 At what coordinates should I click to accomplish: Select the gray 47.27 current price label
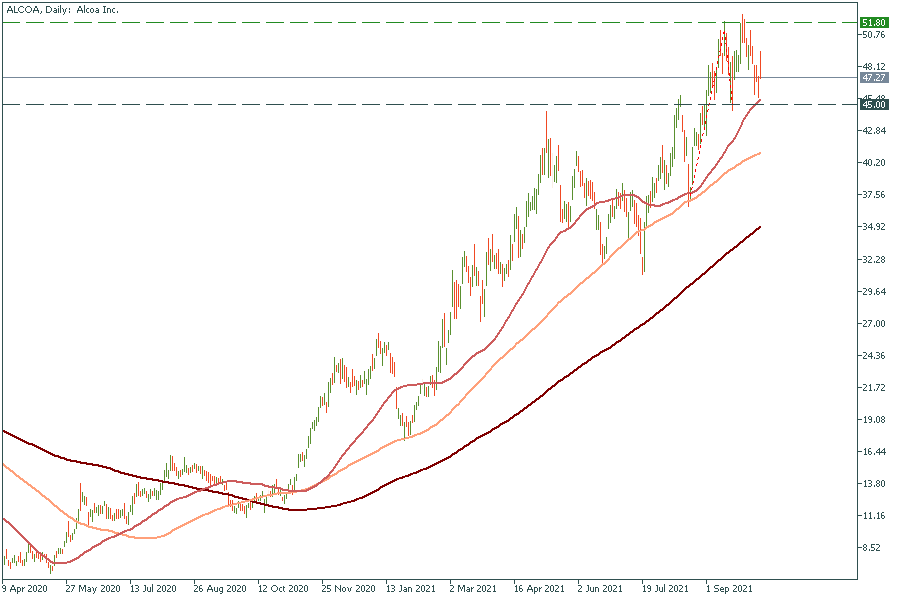click(874, 77)
